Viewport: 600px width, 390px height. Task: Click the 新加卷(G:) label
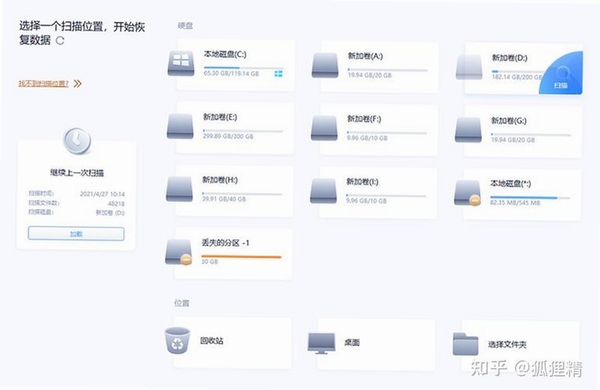click(509, 121)
